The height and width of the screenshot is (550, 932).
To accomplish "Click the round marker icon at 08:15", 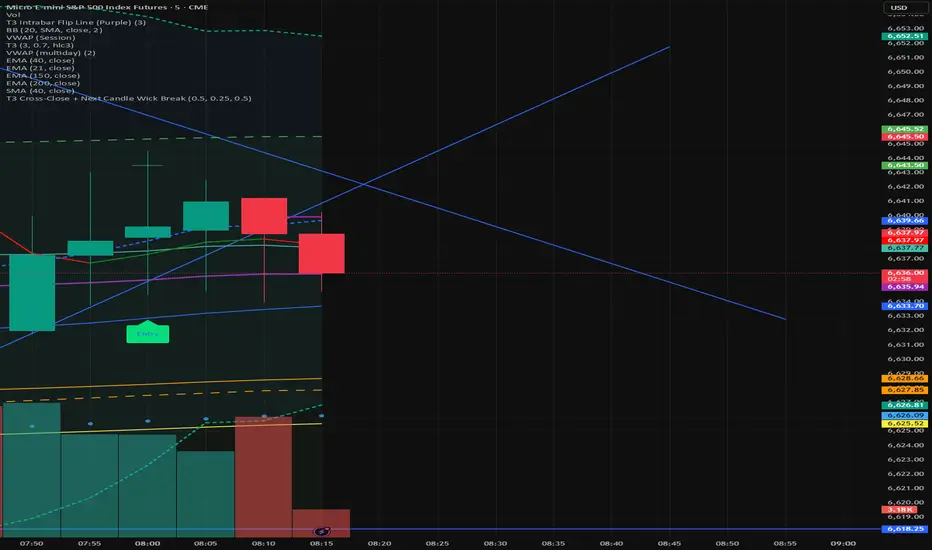I will pos(322,531).
